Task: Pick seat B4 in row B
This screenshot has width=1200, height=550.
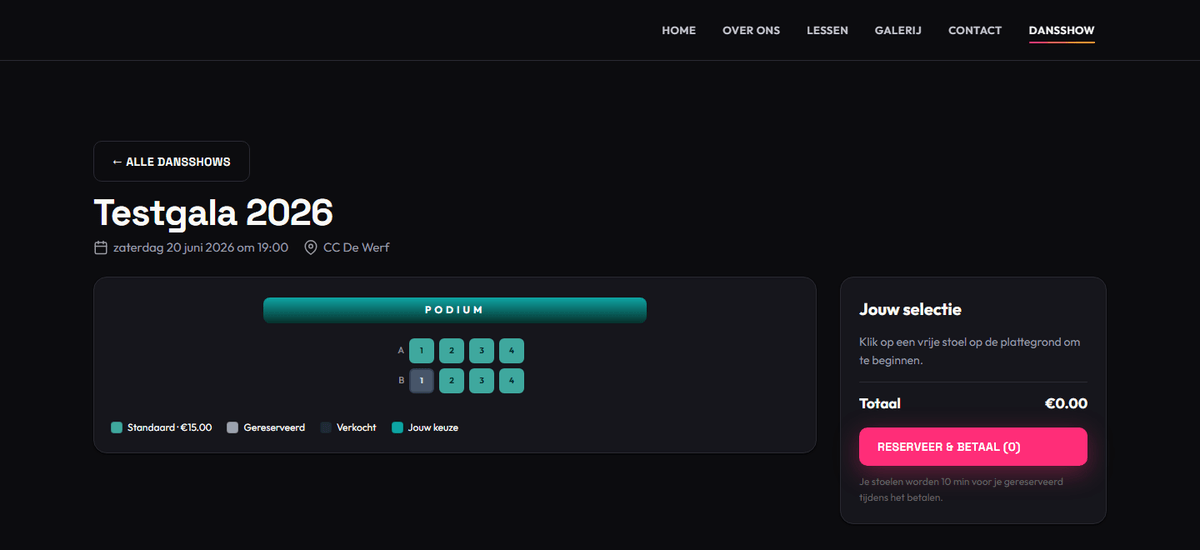Action: pos(512,381)
